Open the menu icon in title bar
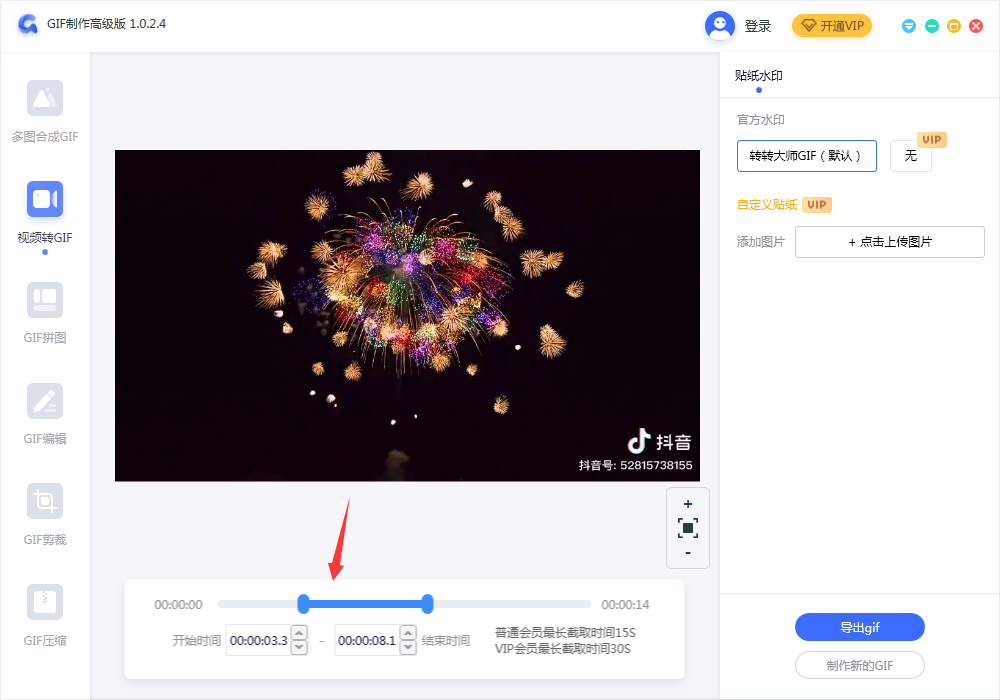Viewport: 1000px width, 700px height. [x=909, y=26]
